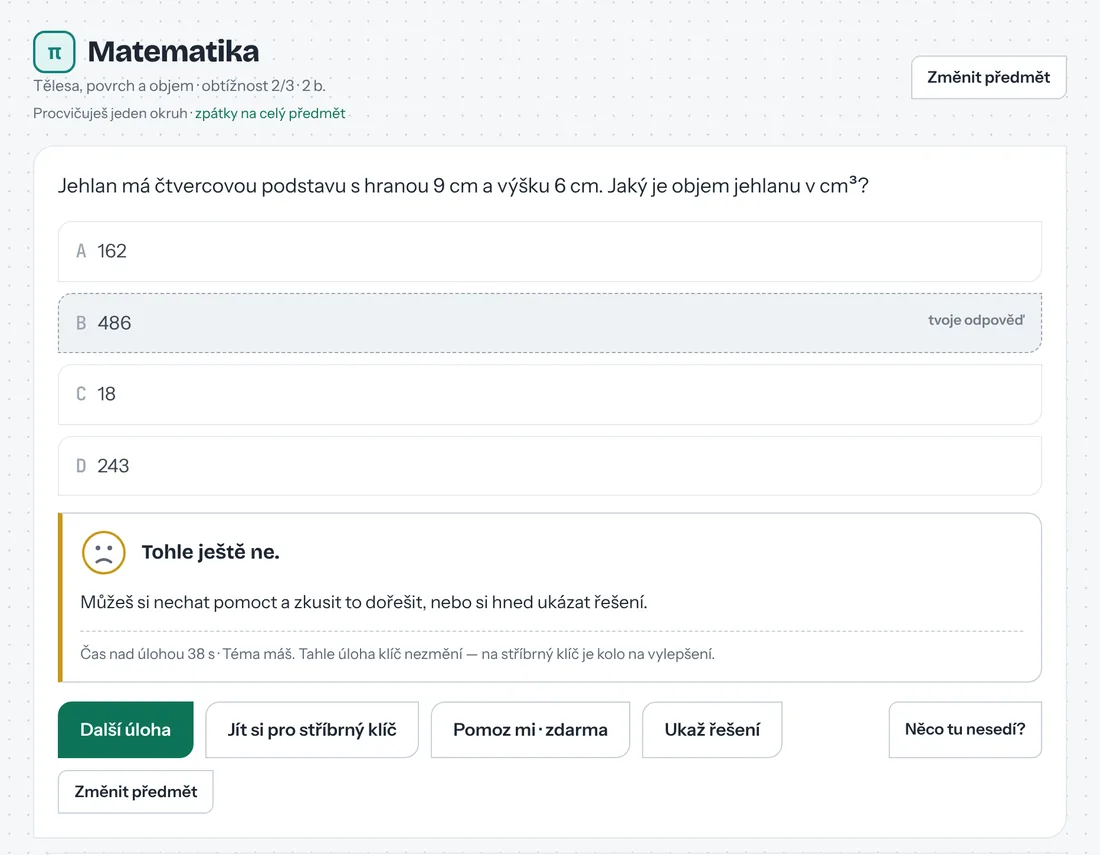
Task: Select answer A with value 162
Action: [549, 251]
